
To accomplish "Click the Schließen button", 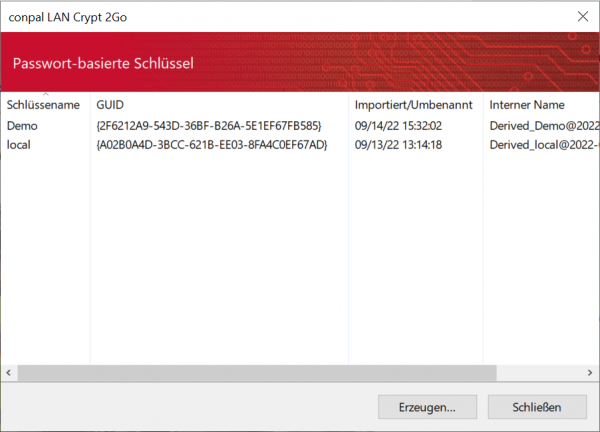I will [x=537, y=407].
